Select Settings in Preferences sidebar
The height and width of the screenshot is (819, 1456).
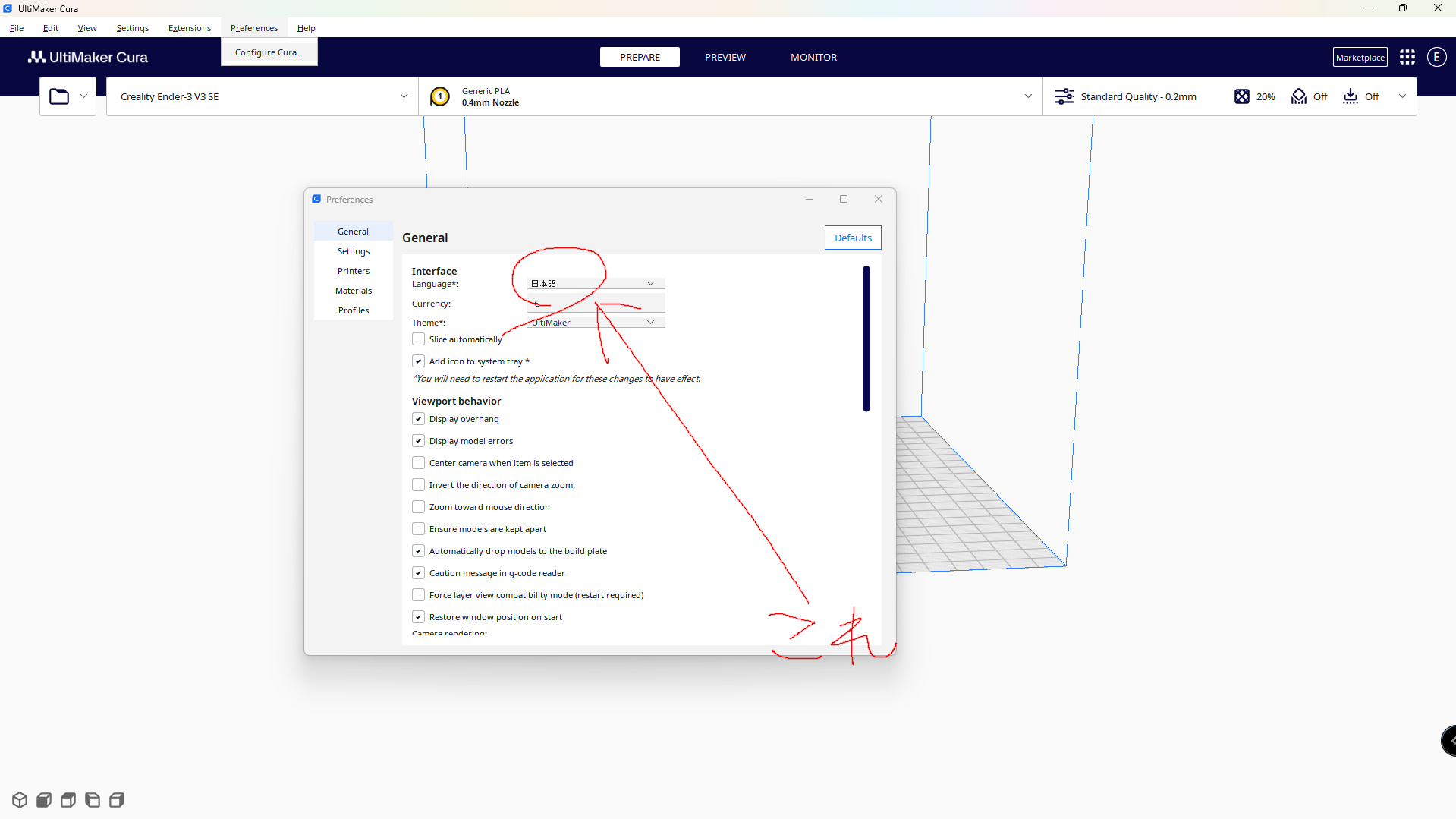(x=354, y=251)
